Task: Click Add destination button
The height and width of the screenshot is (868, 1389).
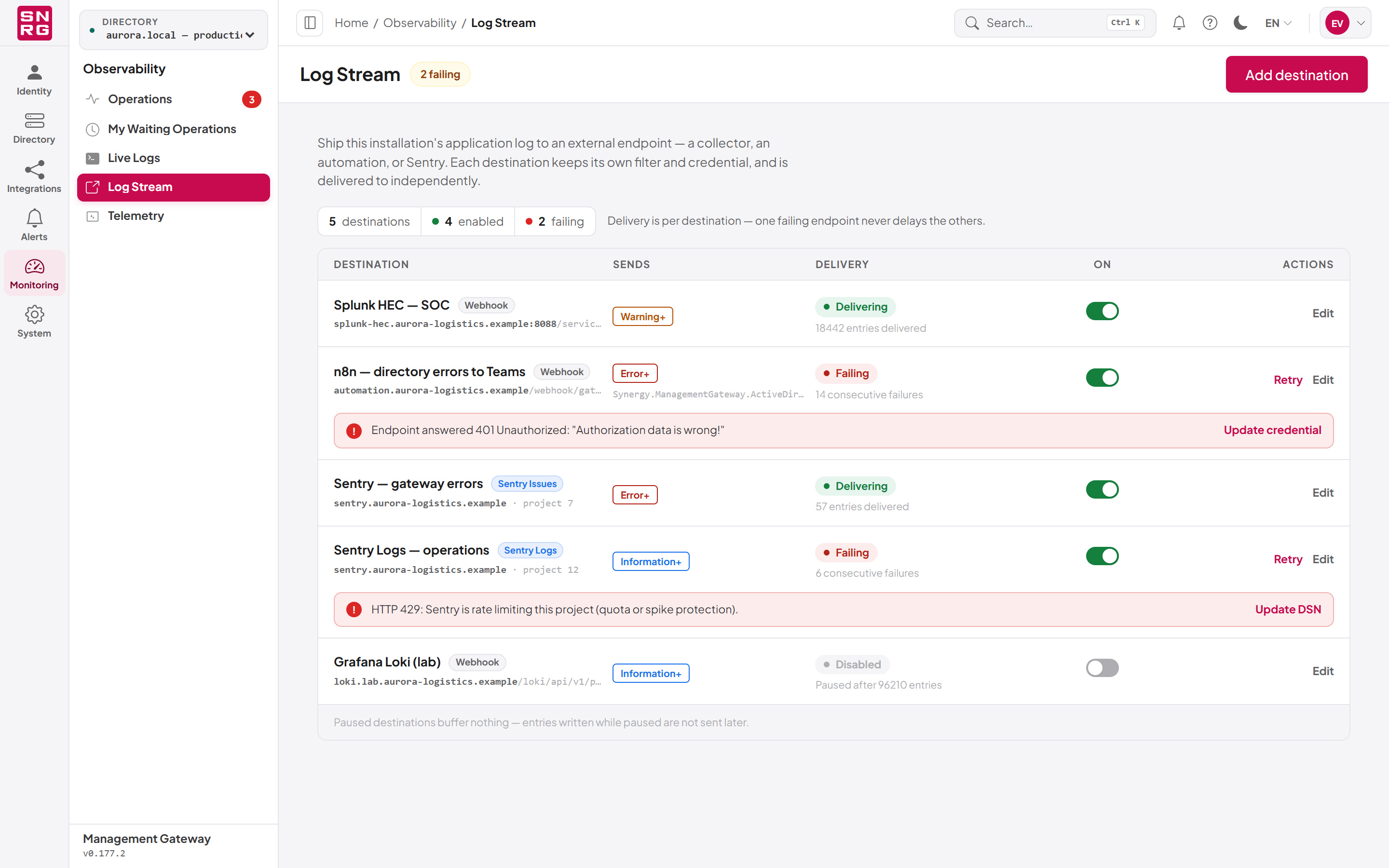Action: click(1296, 75)
